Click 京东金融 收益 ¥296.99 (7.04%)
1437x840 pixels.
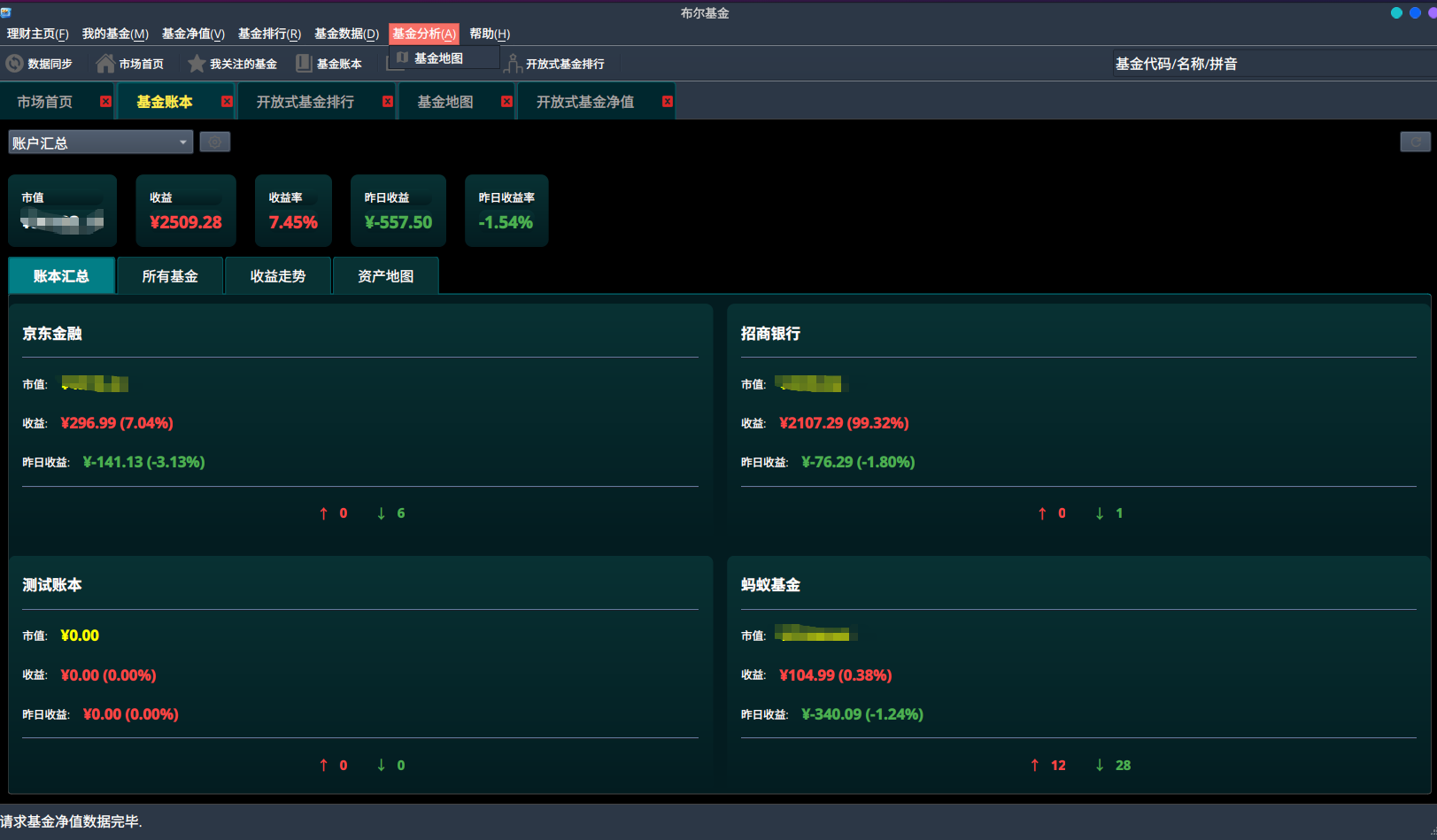(117, 423)
